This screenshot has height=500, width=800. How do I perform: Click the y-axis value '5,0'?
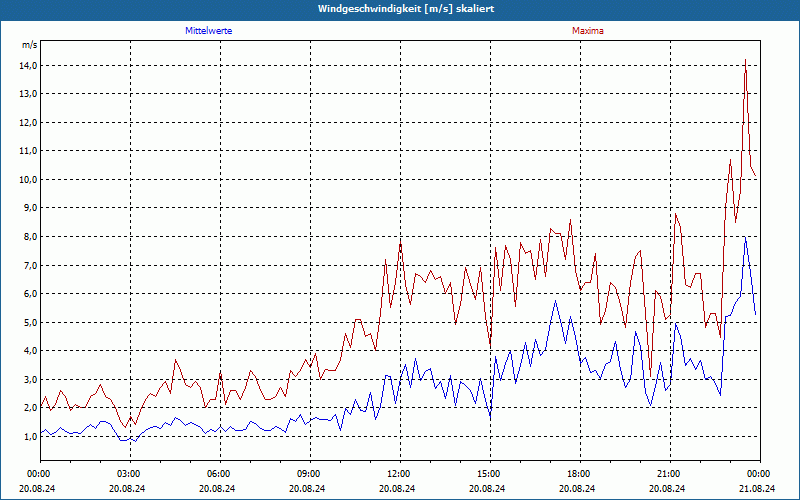[x=30, y=322]
